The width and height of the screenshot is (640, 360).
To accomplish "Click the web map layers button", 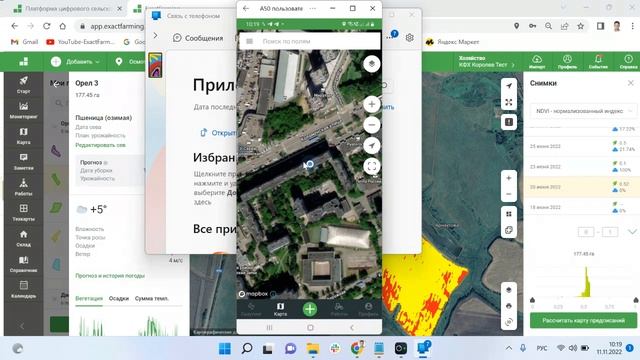I will (x=509, y=290).
